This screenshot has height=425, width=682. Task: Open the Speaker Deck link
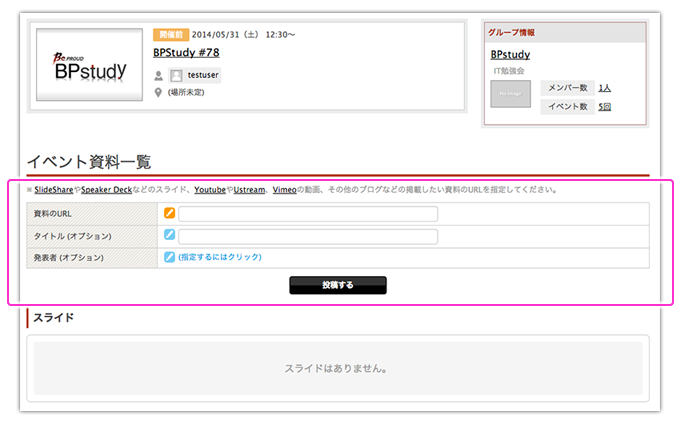[x=107, y=190]
